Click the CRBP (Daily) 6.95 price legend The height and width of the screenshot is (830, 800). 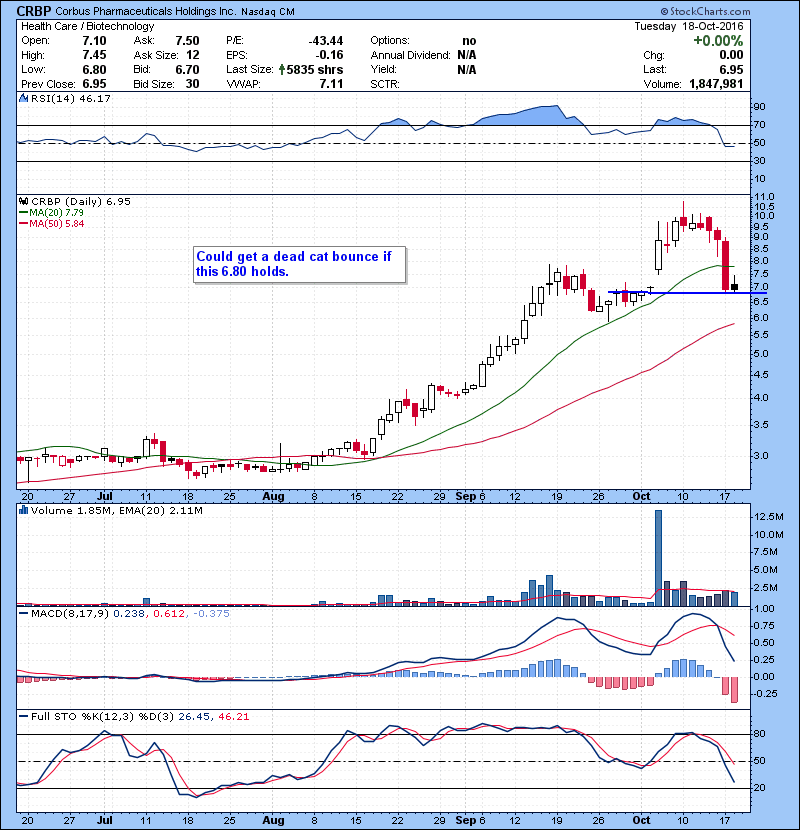[x=81, y=201]
